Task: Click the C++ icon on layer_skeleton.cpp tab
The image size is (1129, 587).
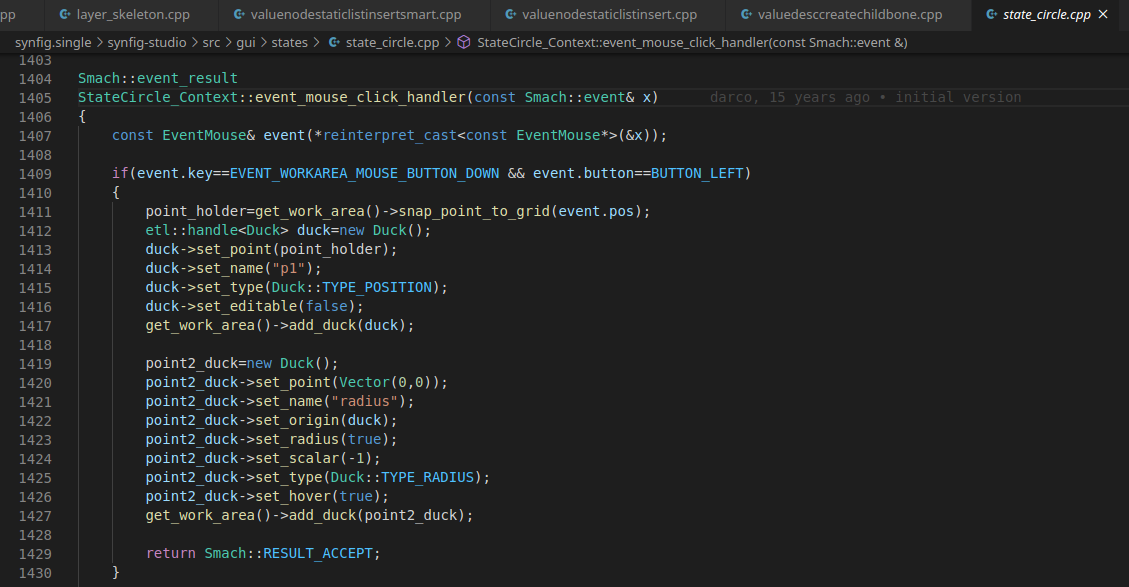Action: pyautogui.click(x=64, y=15)
